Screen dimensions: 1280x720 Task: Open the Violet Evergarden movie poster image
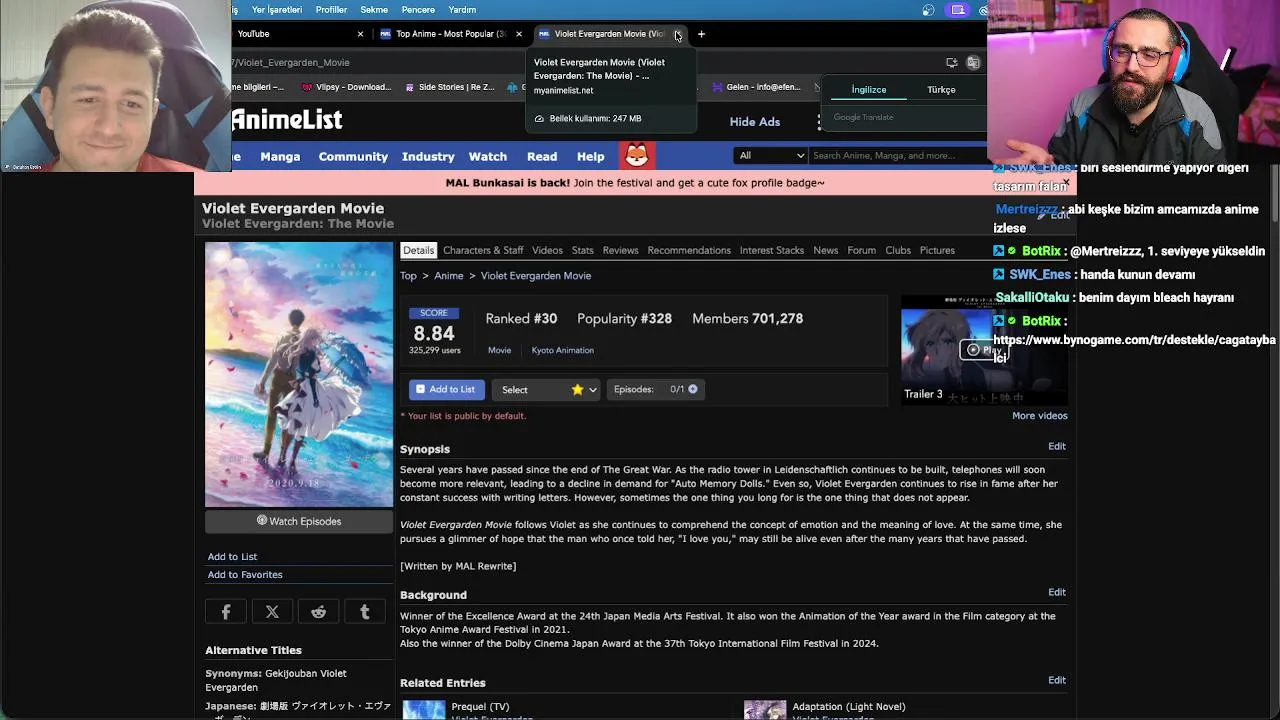(x=299, y=374)
